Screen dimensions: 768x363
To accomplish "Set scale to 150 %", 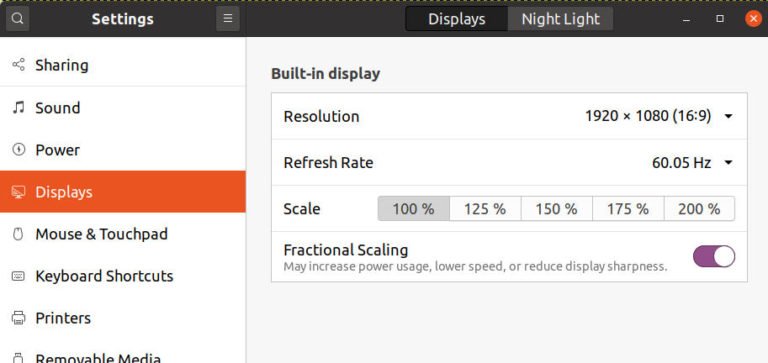I will [x=556, y=209].
